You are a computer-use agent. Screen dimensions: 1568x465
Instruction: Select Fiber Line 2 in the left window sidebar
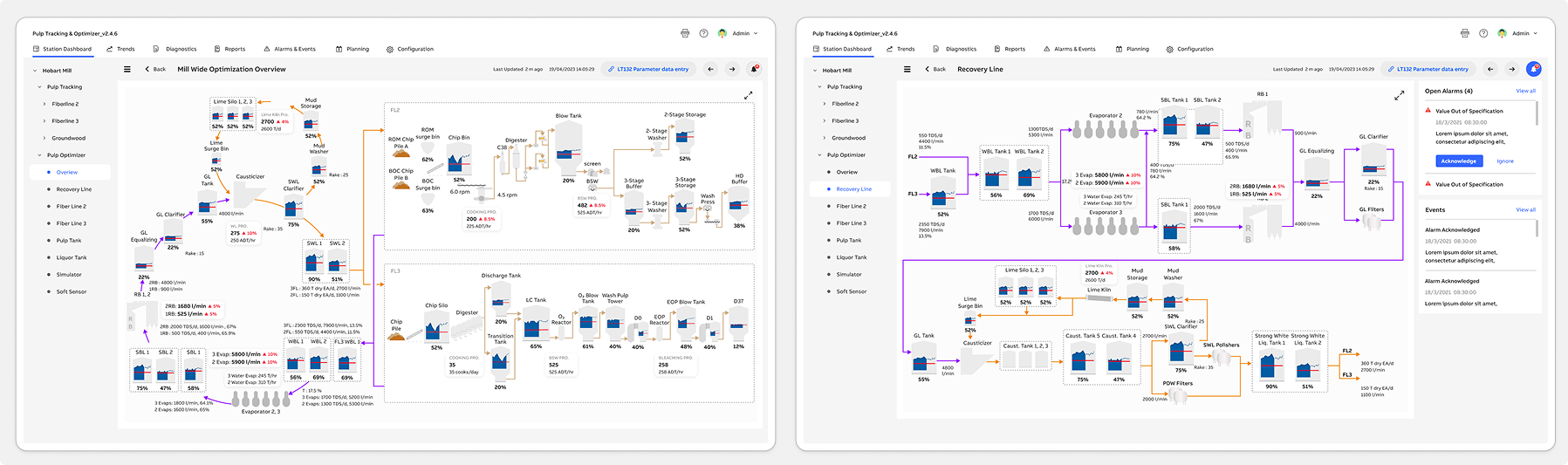(71, 207)
